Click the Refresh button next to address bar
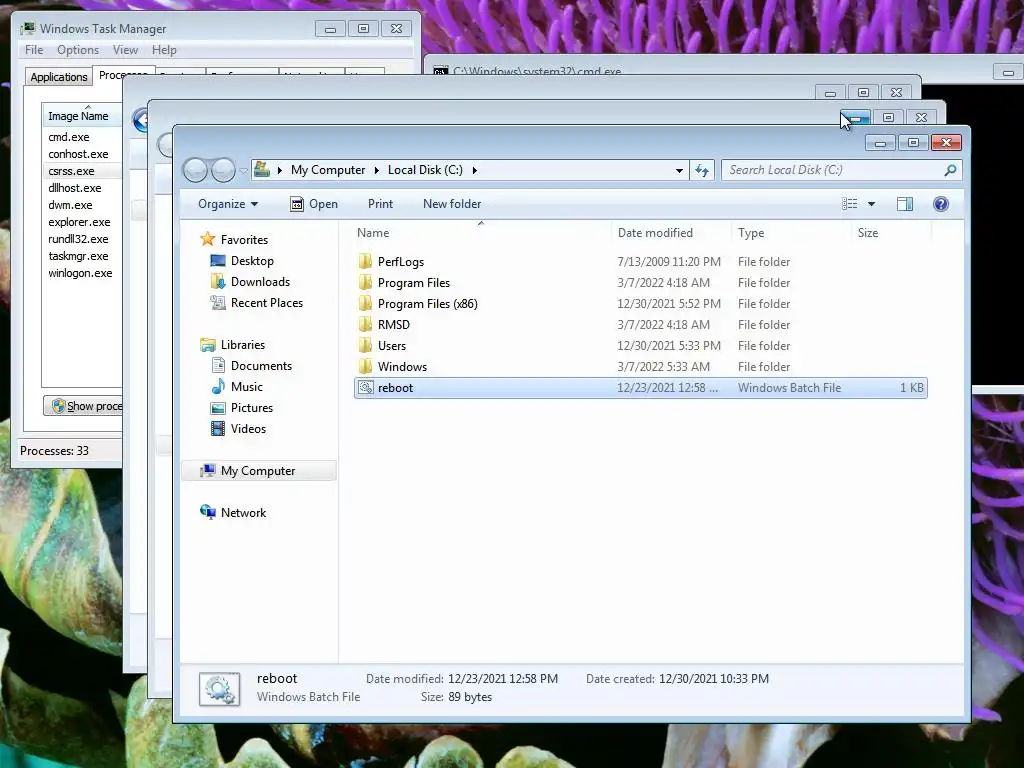Screen dimensions: 1024x768 pos(702,170)
